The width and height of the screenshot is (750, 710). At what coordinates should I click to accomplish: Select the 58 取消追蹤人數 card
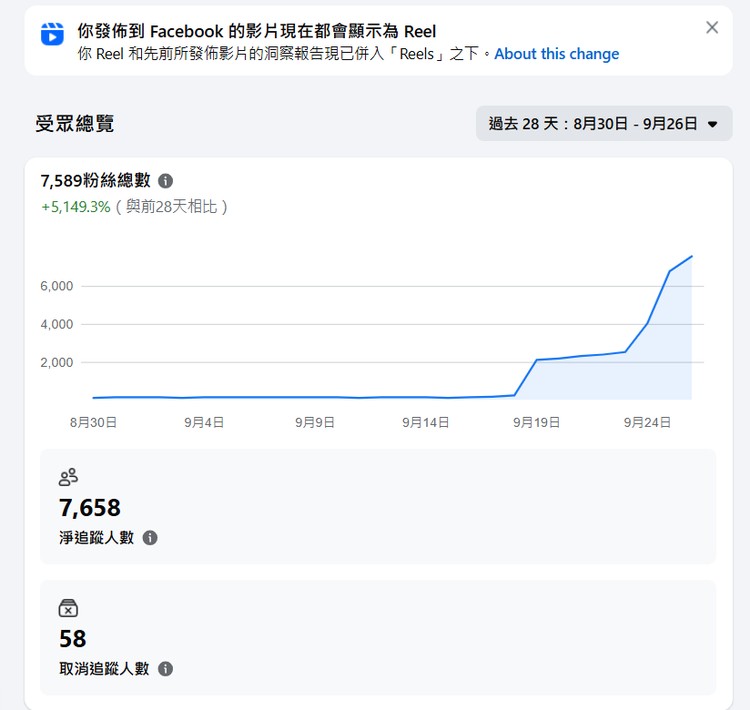[378, 637]
